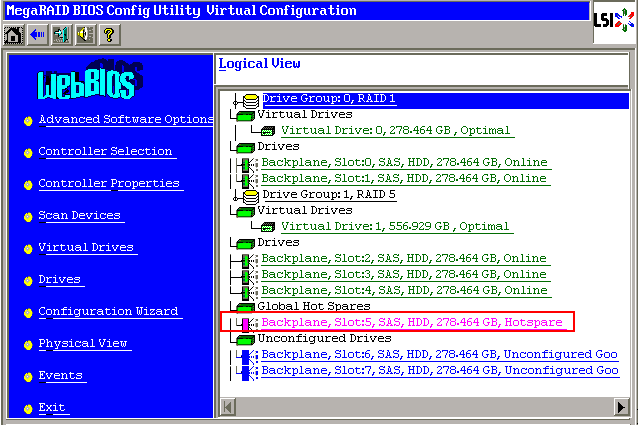The width and height of the screenshot is (638, 425).
Task: Click Unconfigured Drives label
Action: 324,339
